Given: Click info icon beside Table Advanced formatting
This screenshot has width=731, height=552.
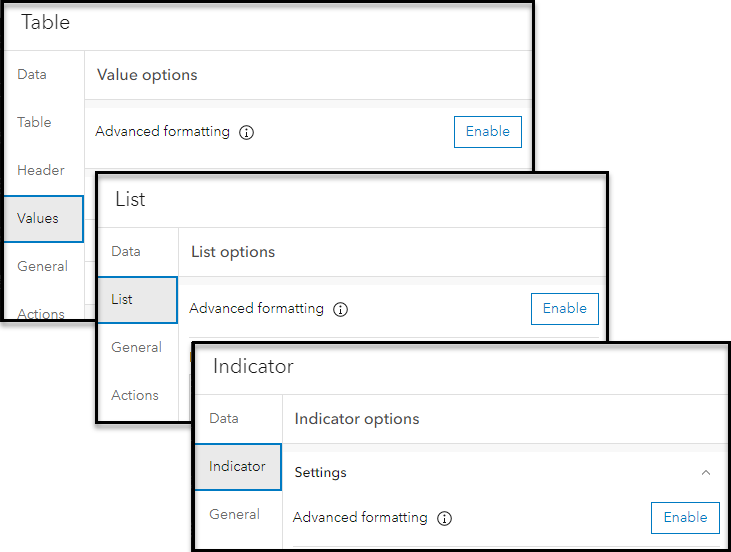Looking at the screenshot, I should [247, 132].
